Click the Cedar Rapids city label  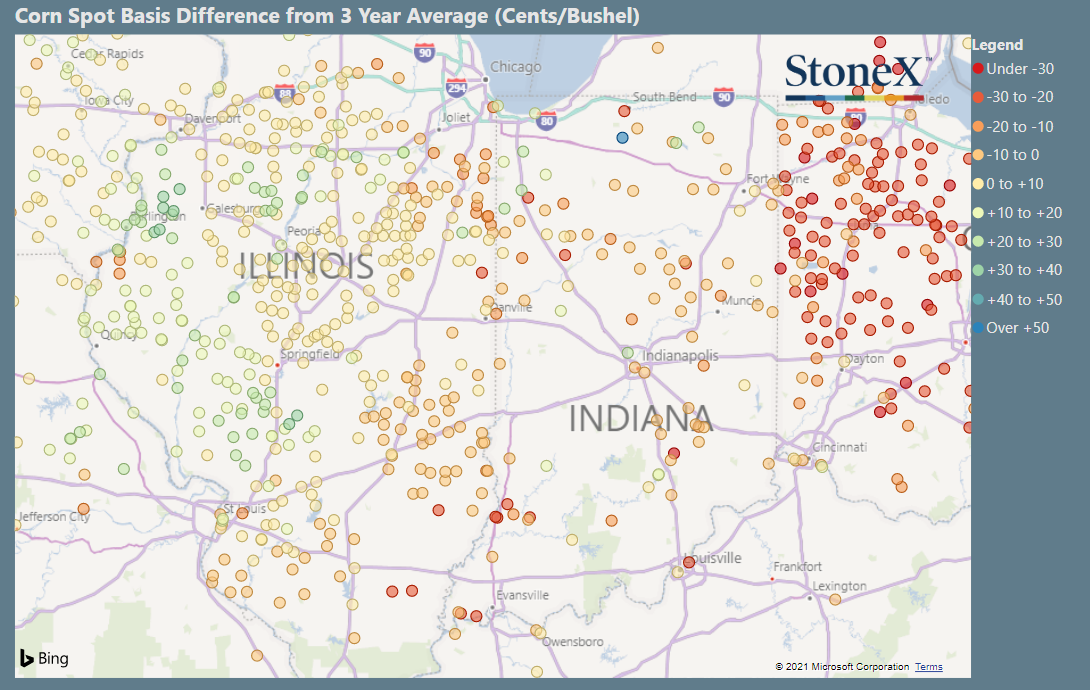pyautogui.click(x=107, y=54)
